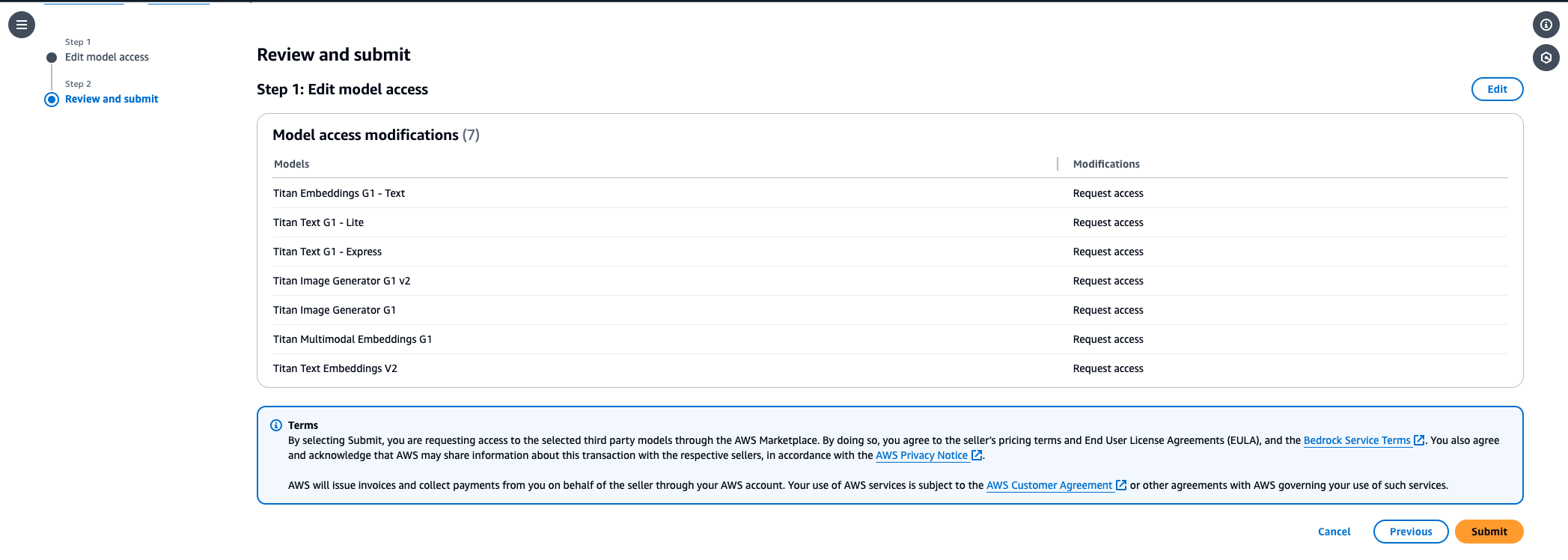
Task: Open the AWS Customer Agreement link
Action: pyautogui.click(x=1049, y=485)
